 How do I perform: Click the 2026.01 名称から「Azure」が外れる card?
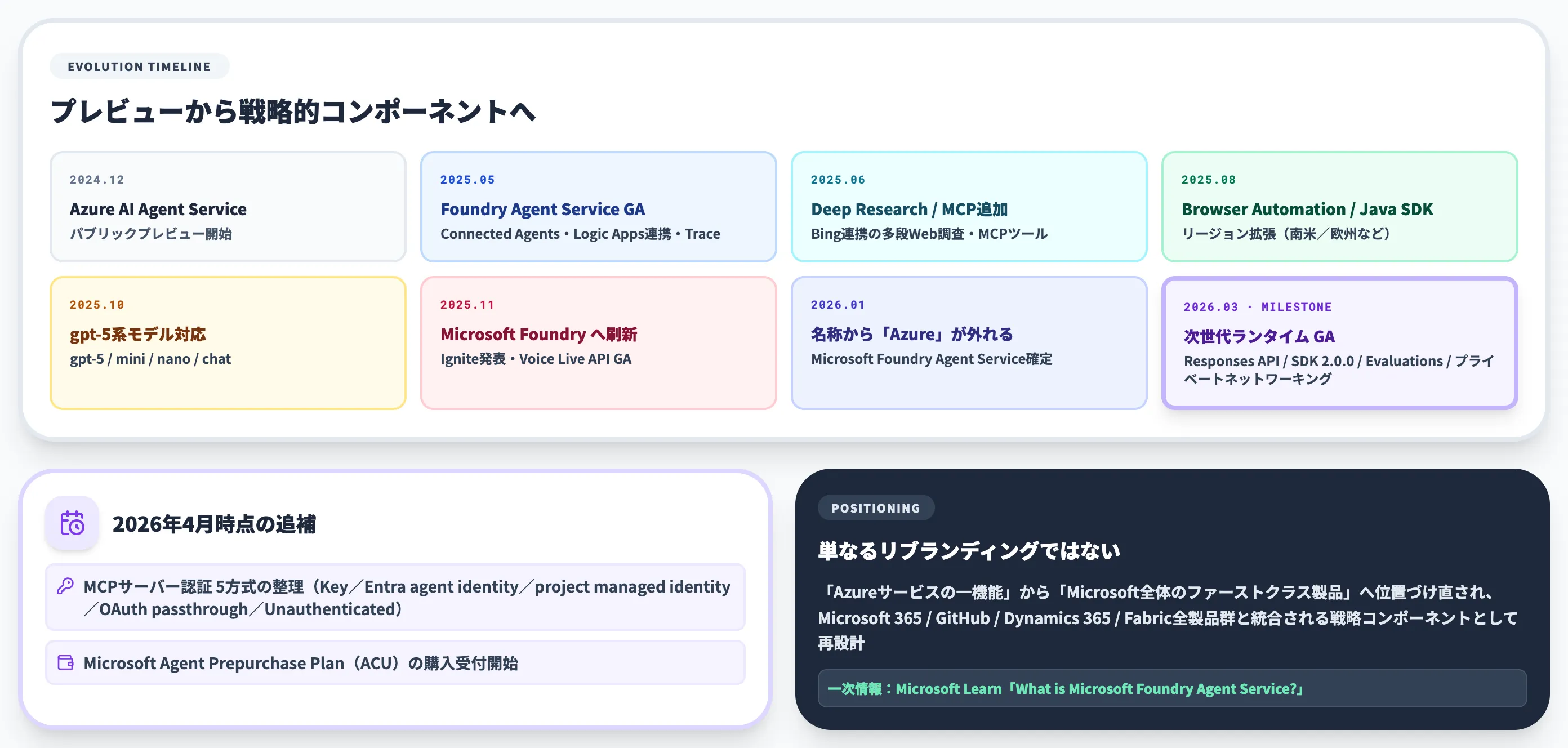(969, 343)
